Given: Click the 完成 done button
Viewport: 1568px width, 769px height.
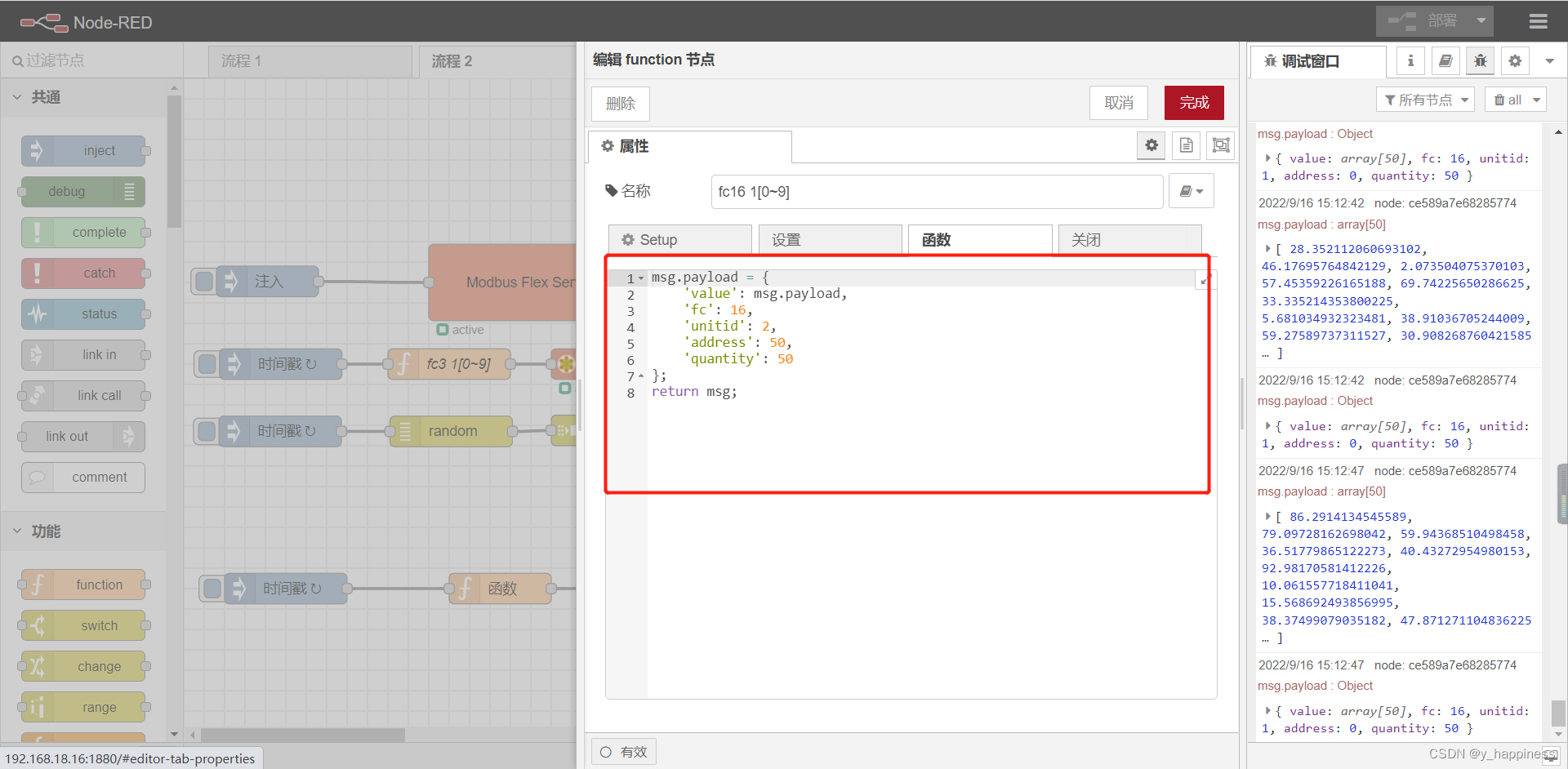Looking at the screenshot, I should (1194, 103).
